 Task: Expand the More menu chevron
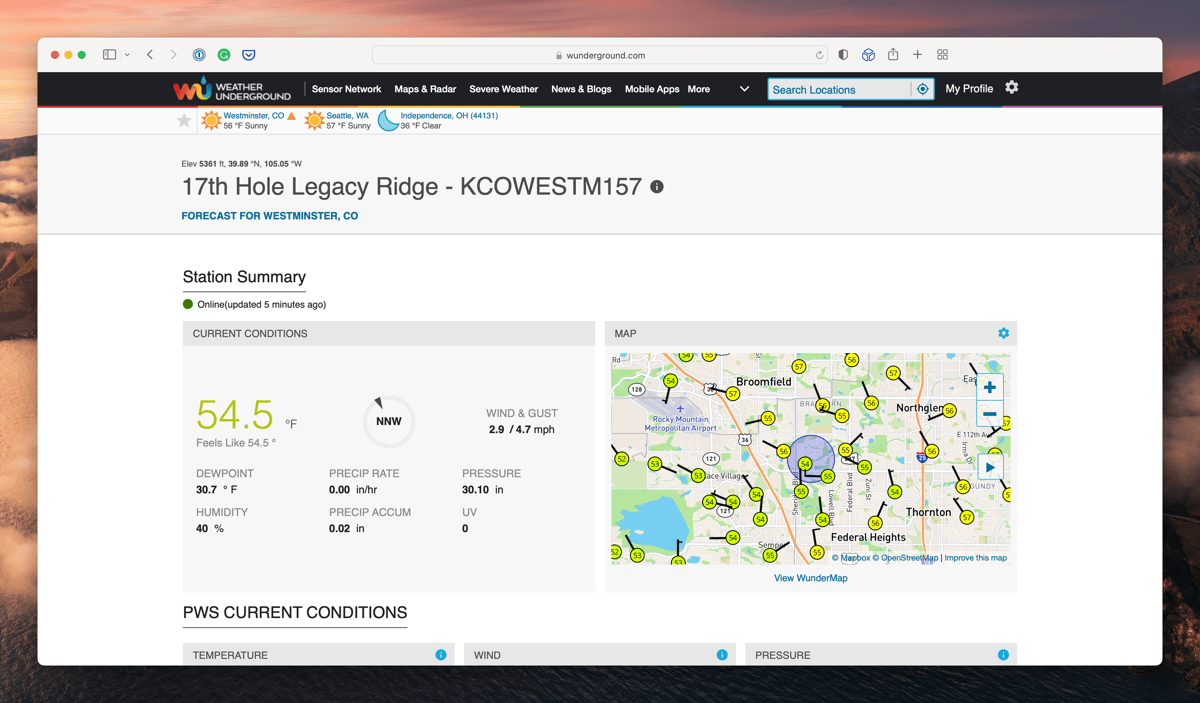[x=744, y=89]
